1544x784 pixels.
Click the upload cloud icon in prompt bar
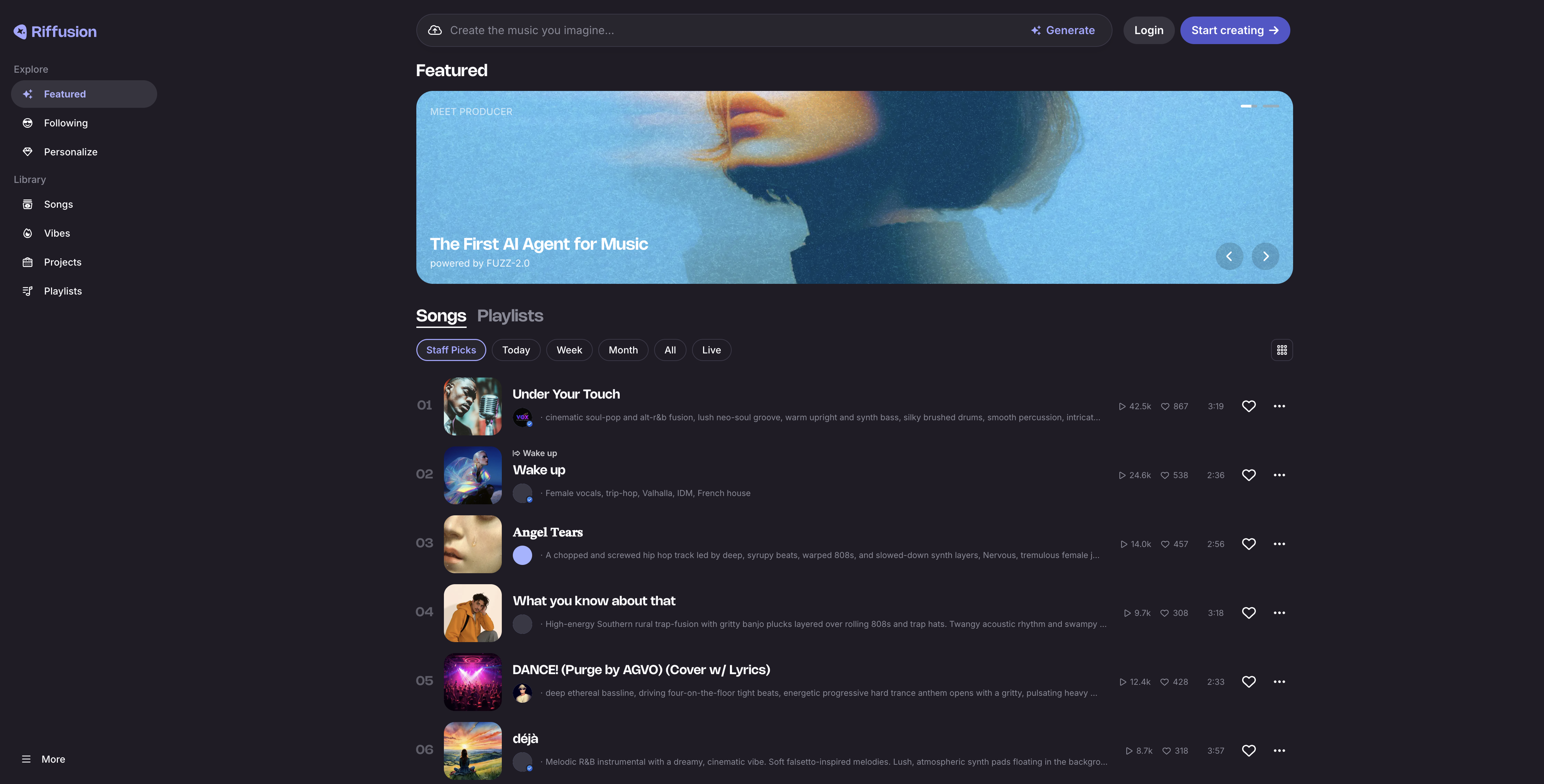435,31
